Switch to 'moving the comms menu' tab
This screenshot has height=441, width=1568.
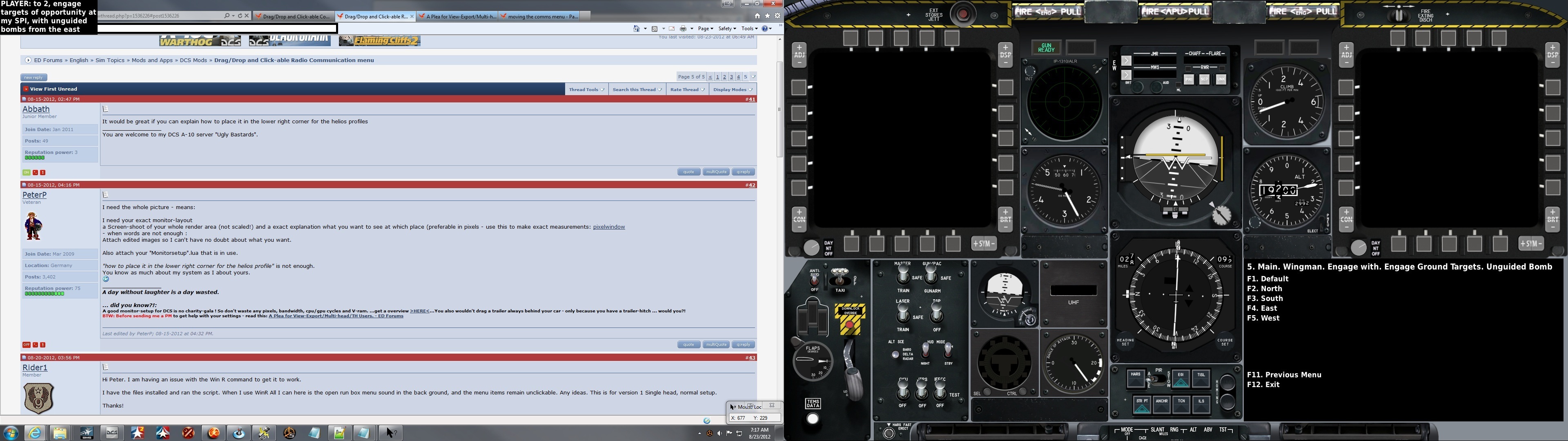pyautogui.click(x=539, y=16)
